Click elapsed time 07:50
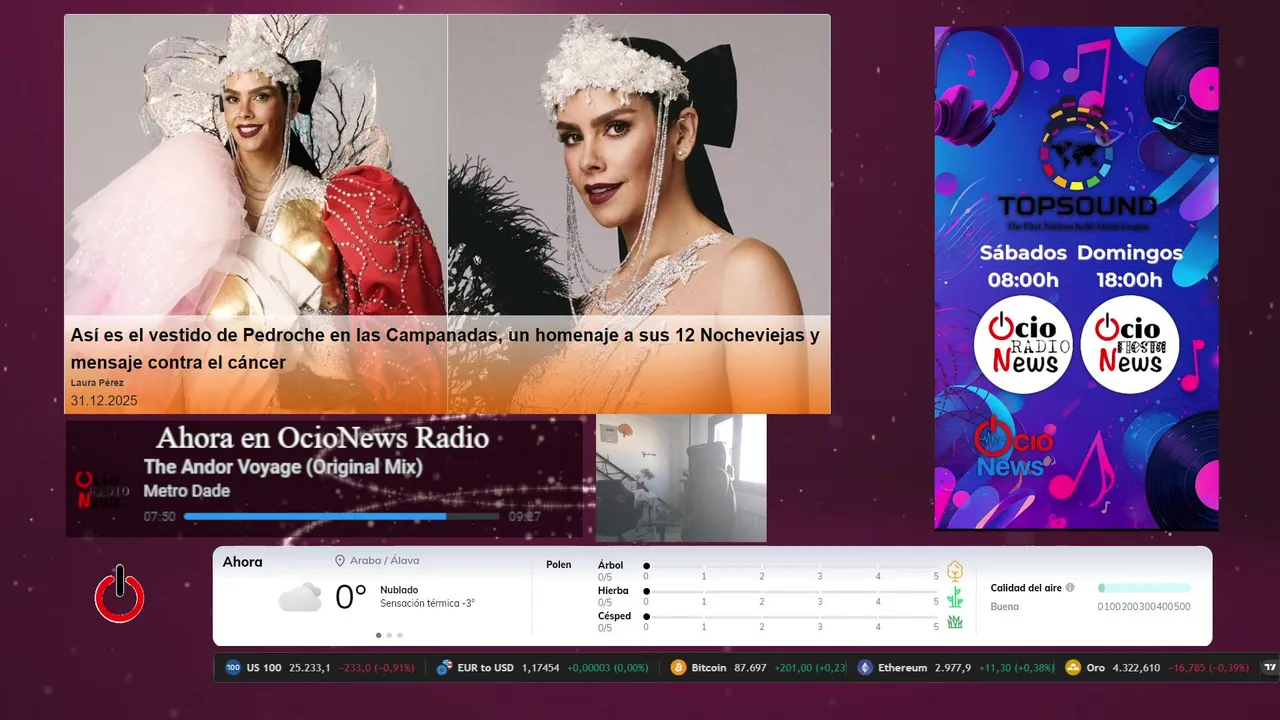 pos(160,517)
